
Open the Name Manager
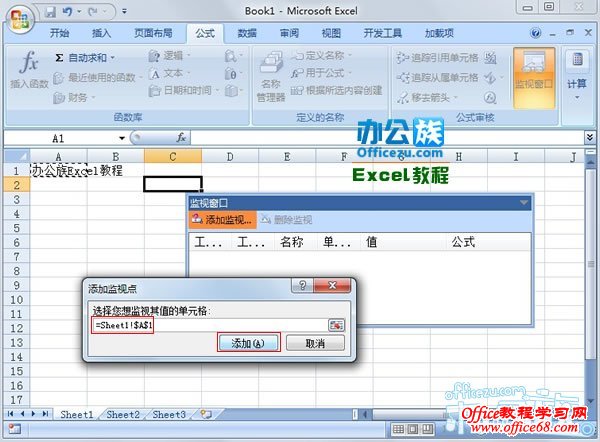point(271,78)
